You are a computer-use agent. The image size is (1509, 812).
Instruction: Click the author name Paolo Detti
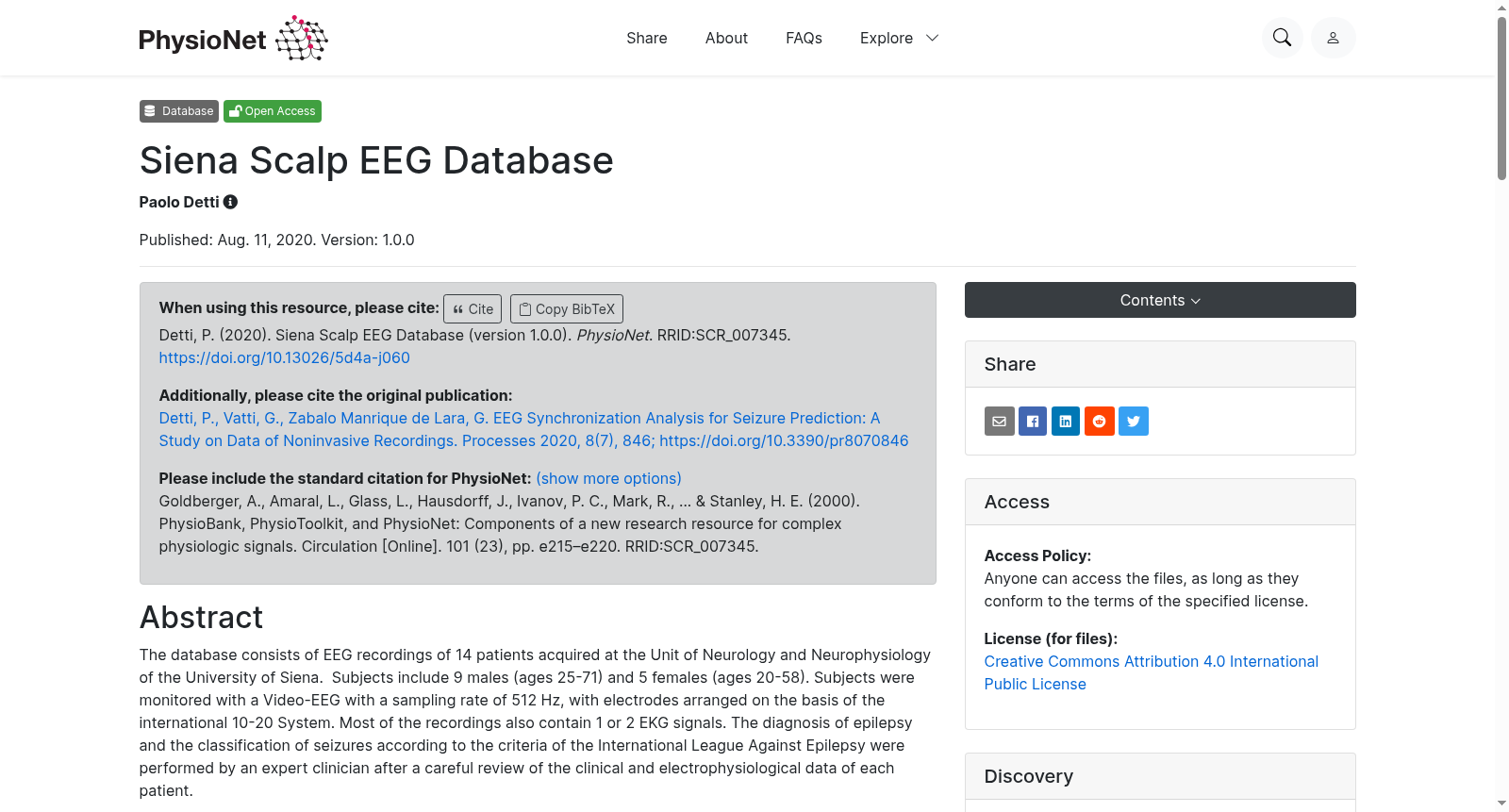click(179, 202)
